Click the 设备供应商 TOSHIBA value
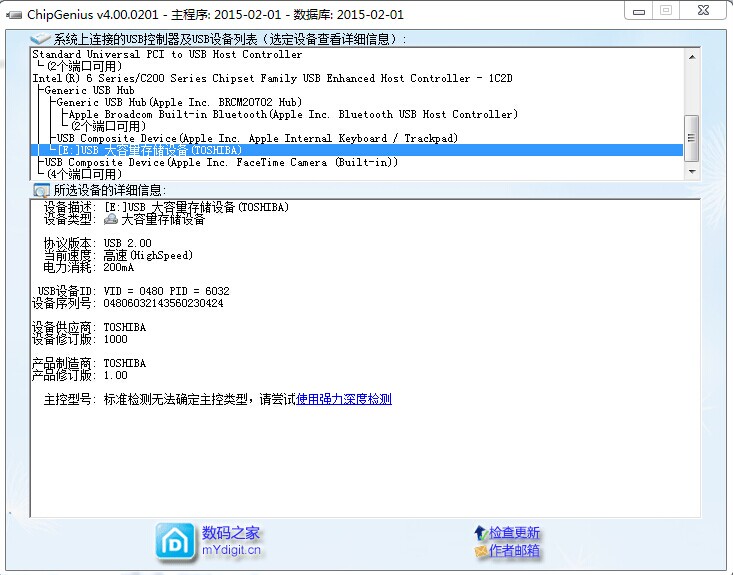733x575 pixels. point(125,327)
